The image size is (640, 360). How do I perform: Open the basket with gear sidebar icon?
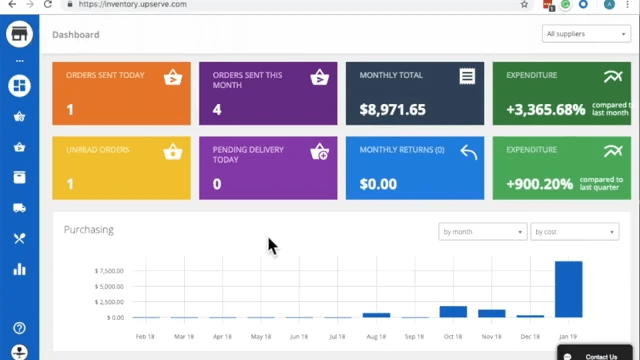(19, 117)
